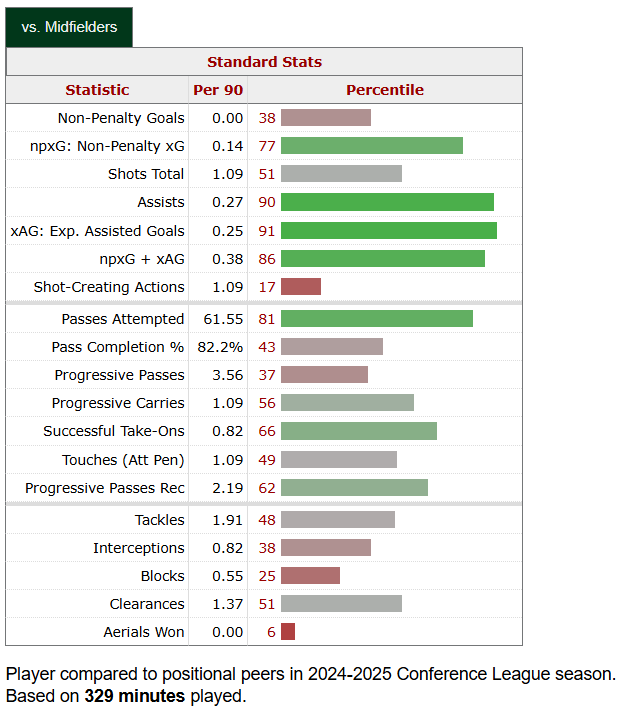Click the Assists percentile bar
Viewport: 629px width, 708px height.
tap(387, 202)
